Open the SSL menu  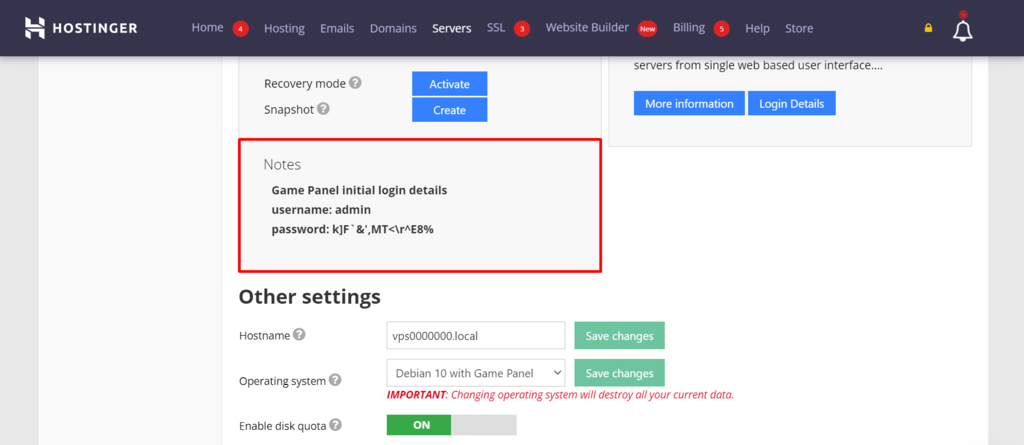pos(496,27)
